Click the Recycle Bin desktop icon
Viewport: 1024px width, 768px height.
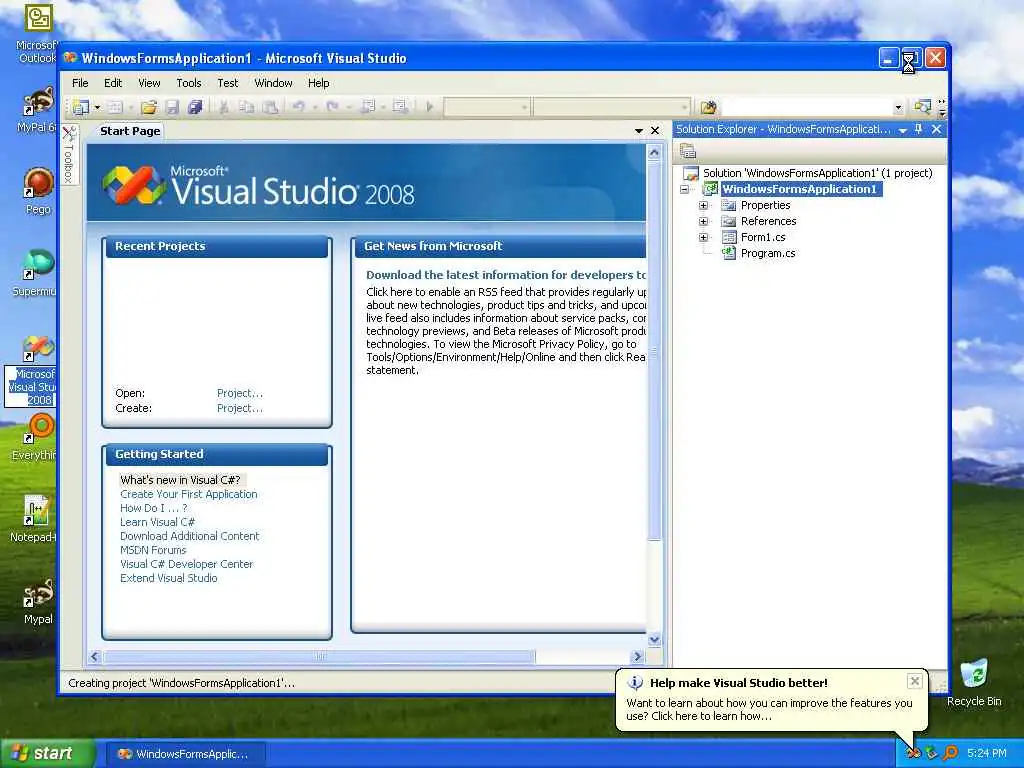974,682
